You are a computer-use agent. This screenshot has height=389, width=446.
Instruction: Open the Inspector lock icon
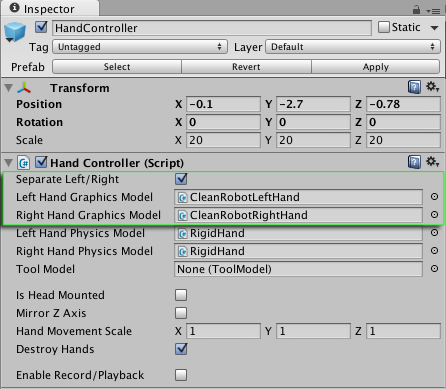point(416,10)
